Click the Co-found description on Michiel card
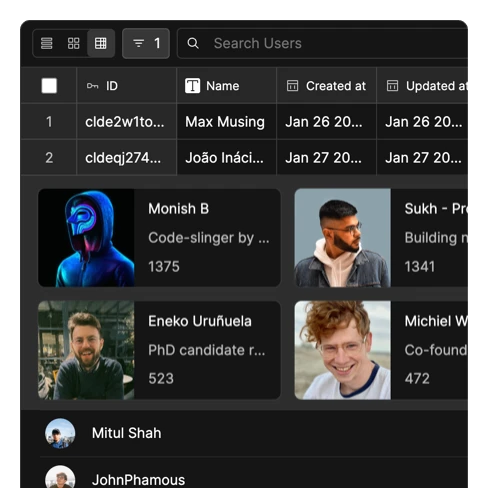Screen dimensions: 488x488 (x=436, y=350)
